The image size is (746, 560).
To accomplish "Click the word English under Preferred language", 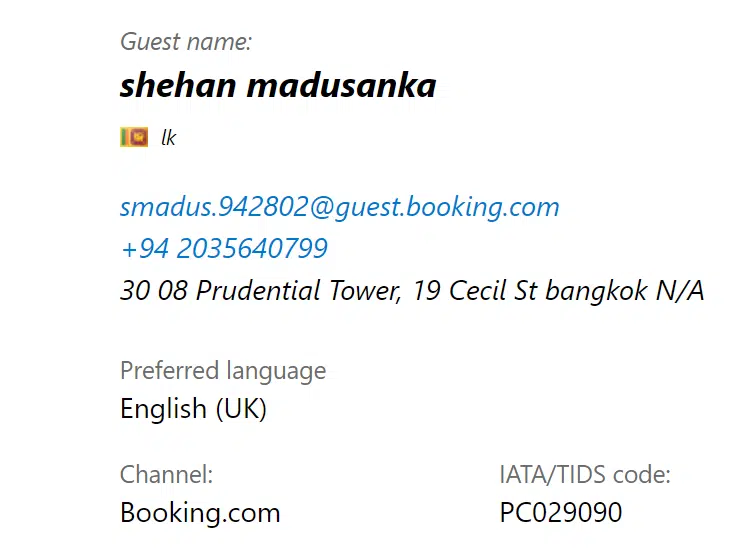I will [x=163, y=409].
